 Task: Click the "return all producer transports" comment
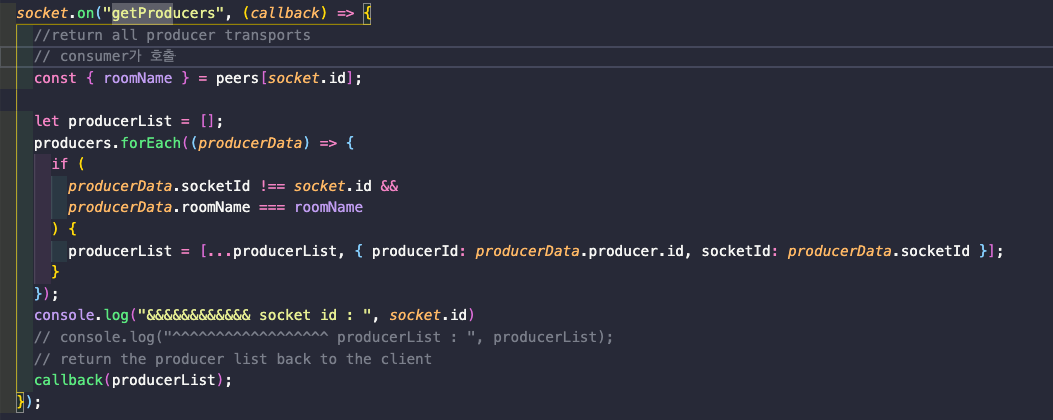[x=172, y=35]
